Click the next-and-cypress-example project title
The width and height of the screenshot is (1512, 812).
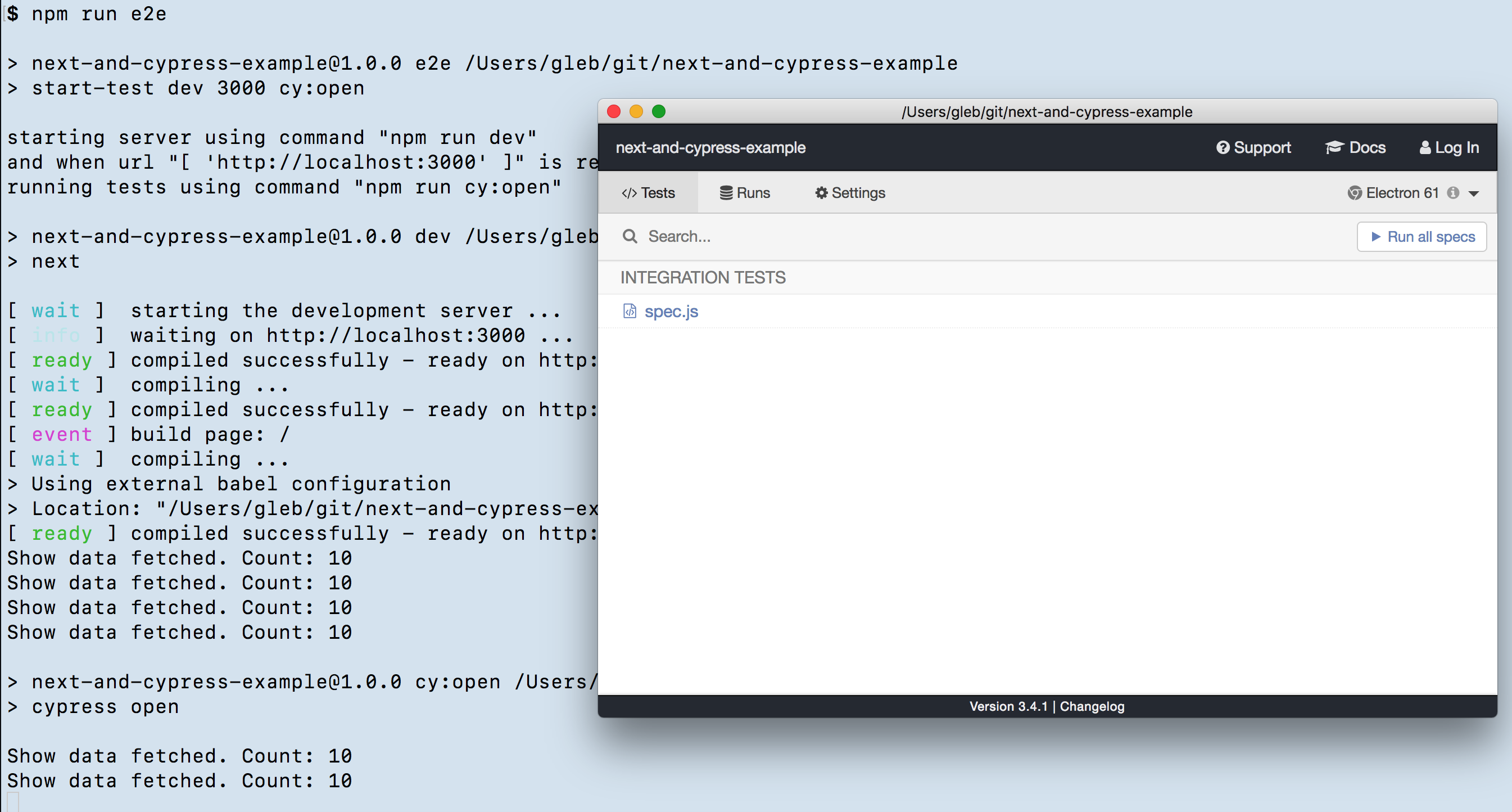(710, 148)
